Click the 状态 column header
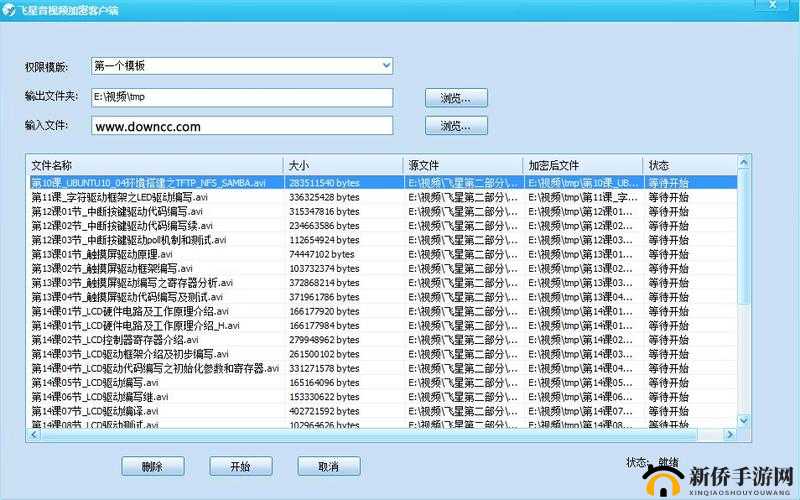Image resolution: width=800 pixels, height=500 pixels. 690,165
